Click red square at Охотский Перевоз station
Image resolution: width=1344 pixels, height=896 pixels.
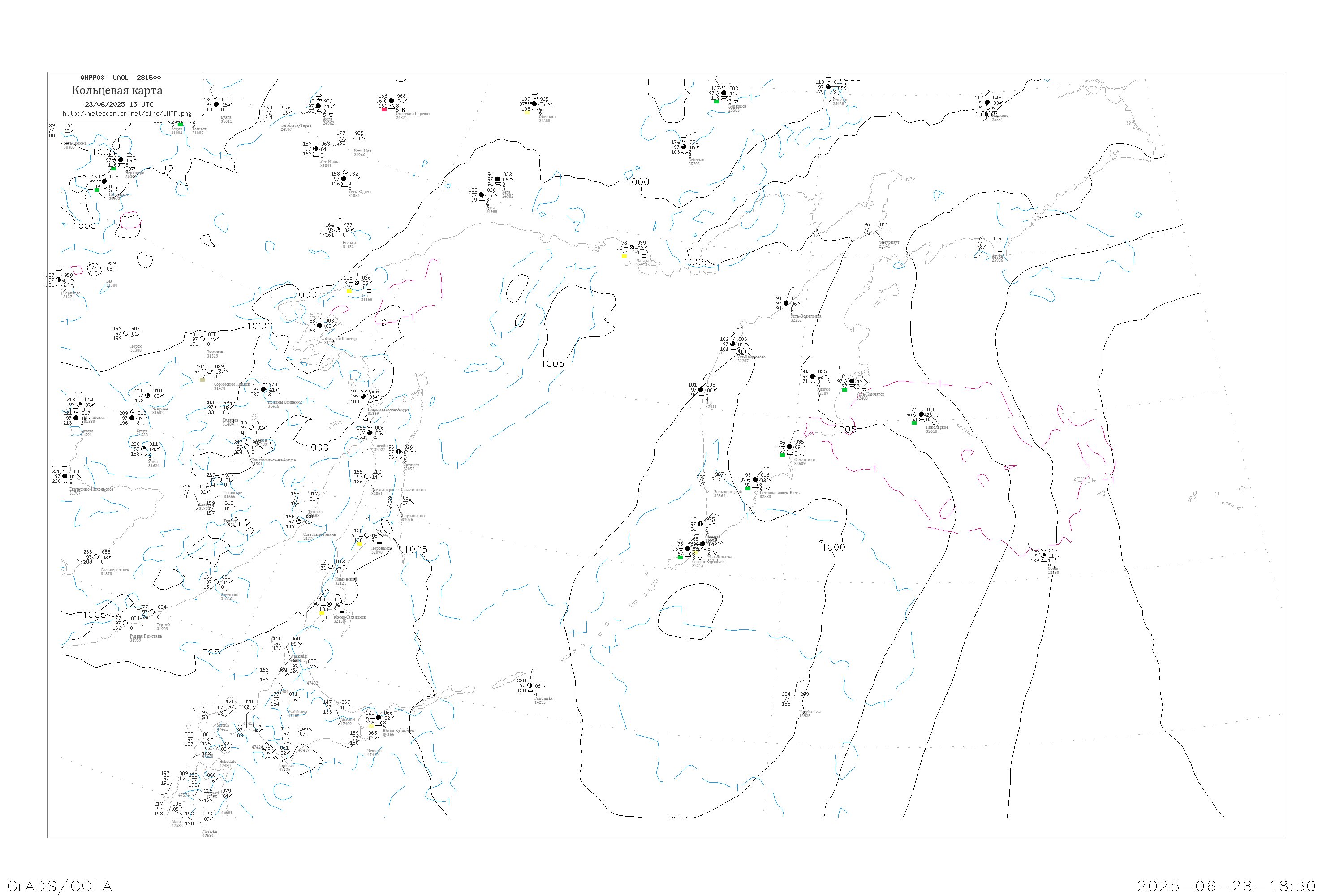384,108
